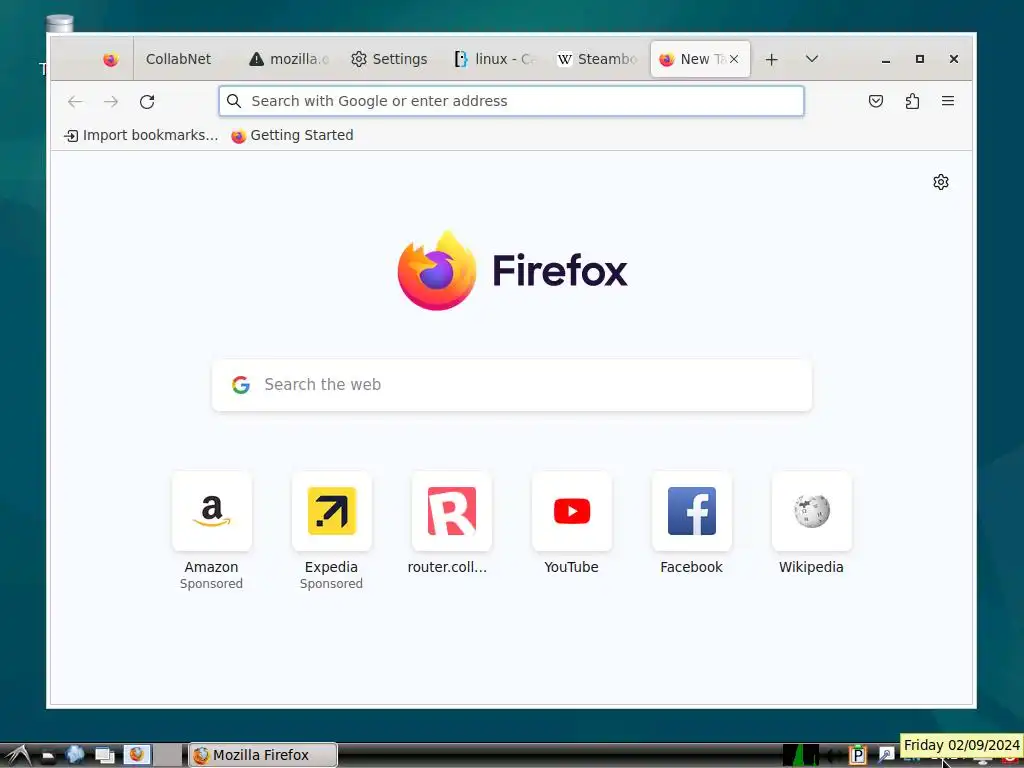Click Import bookmarks in bookmarks toolbar

point(141,135)
